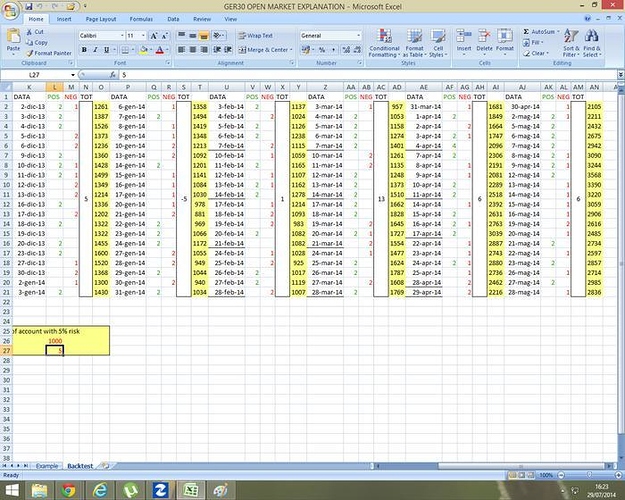Open the Windows Start button

point(12,490)
